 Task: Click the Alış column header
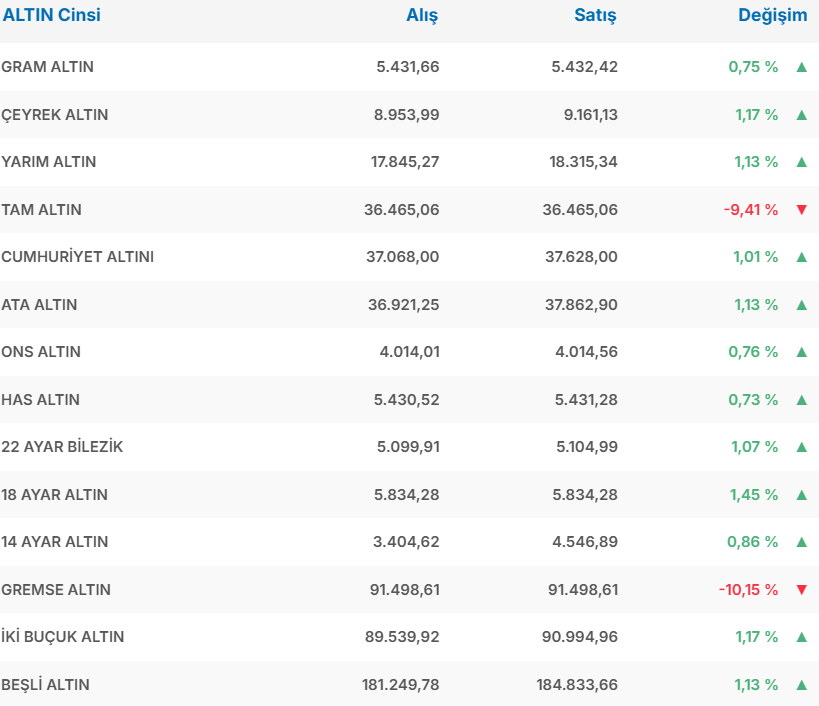[x=421, y=15]
